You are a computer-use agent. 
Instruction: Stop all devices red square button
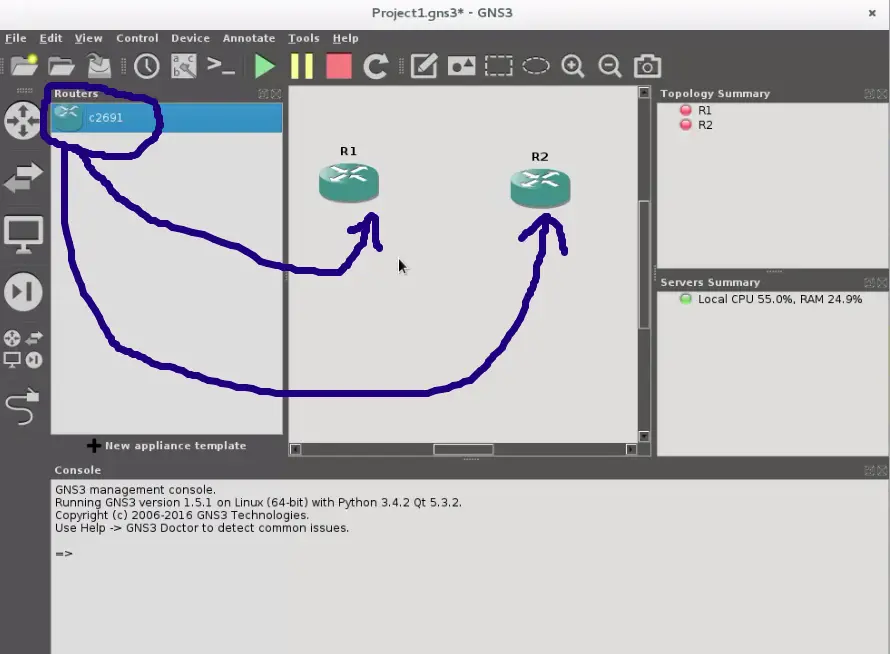click(339, 66)
